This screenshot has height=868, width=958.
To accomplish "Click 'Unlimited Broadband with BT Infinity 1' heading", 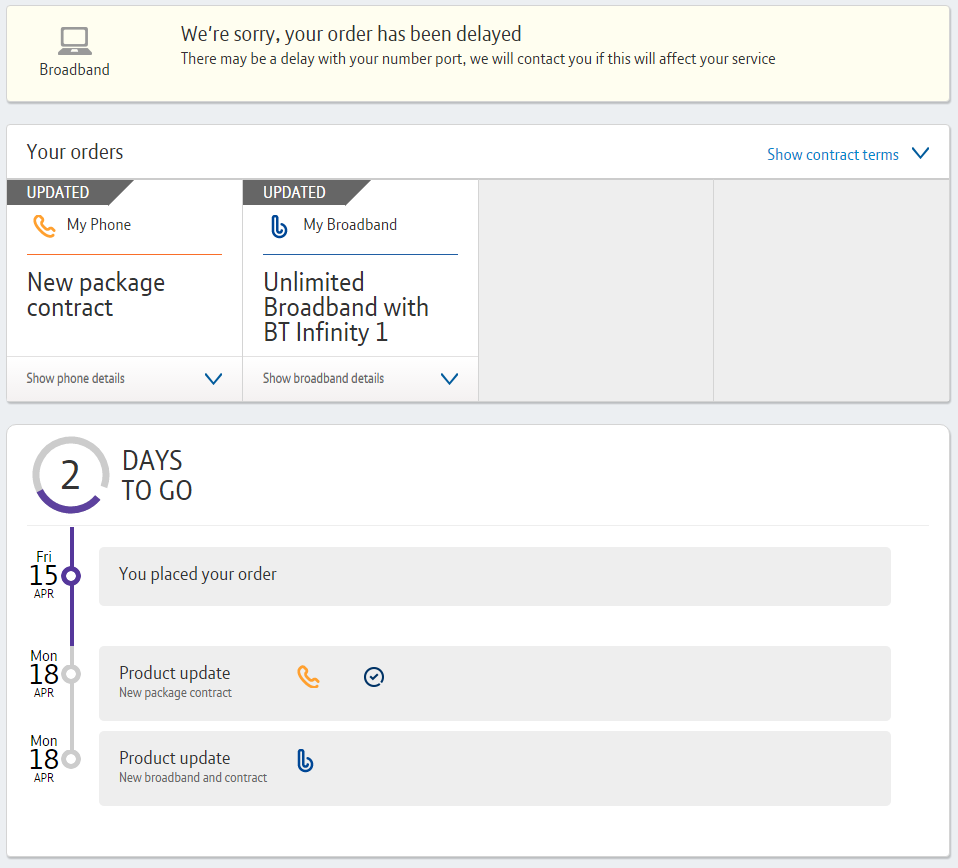I will pyautogui.click(x=346, y=307).
